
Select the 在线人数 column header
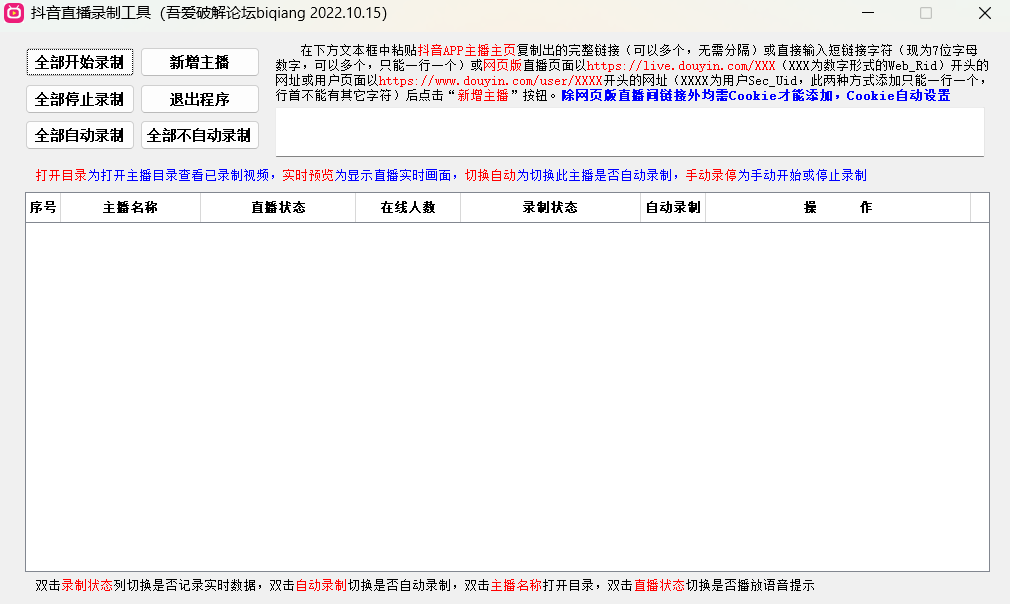[408, 208]
